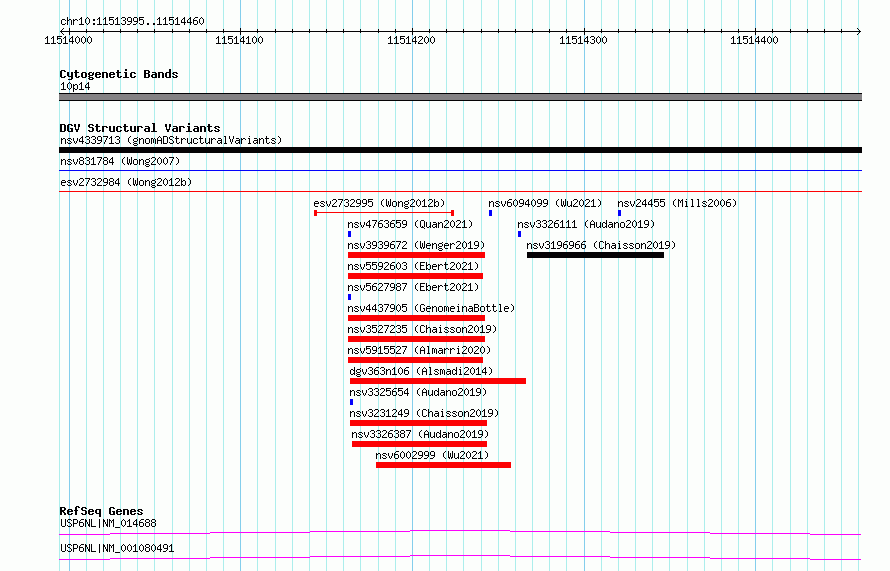890x571 pixels.
Task: Click the chr10:11513995..11514460 coordinates label
Action: point(132,22)
